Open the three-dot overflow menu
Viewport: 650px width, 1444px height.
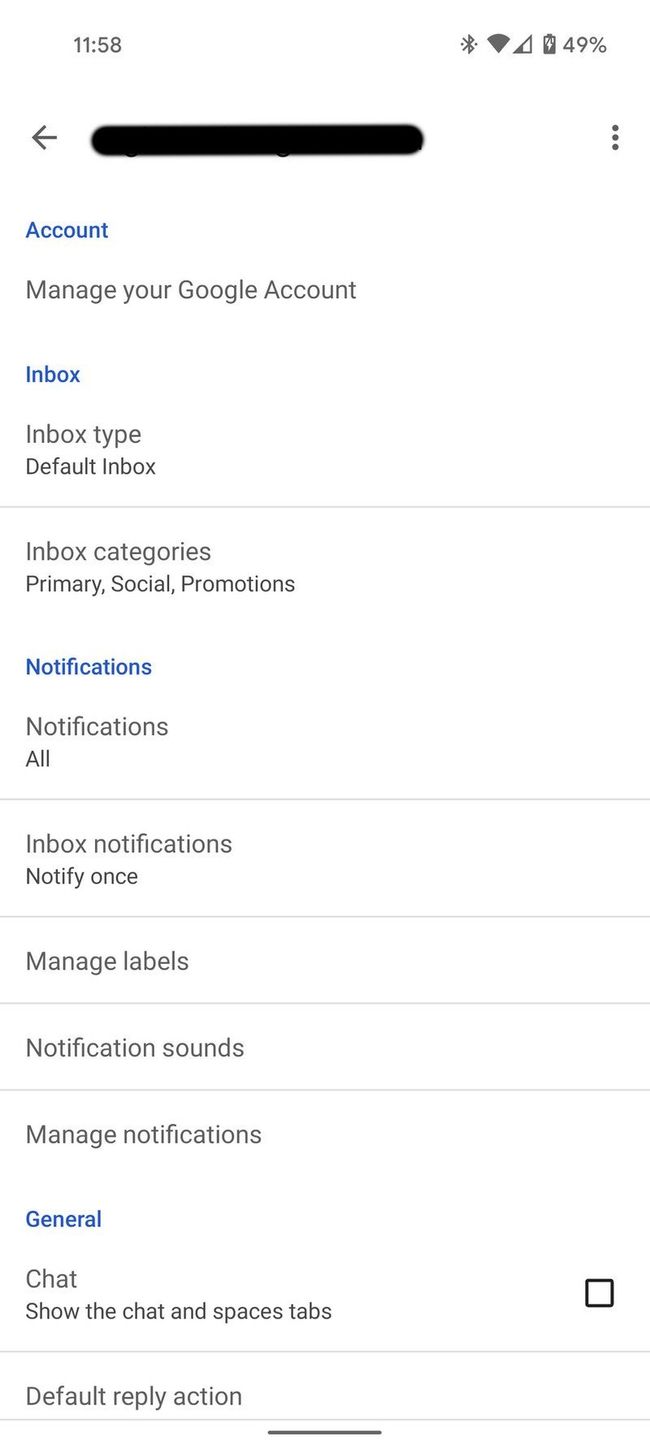tap(614, 138)
